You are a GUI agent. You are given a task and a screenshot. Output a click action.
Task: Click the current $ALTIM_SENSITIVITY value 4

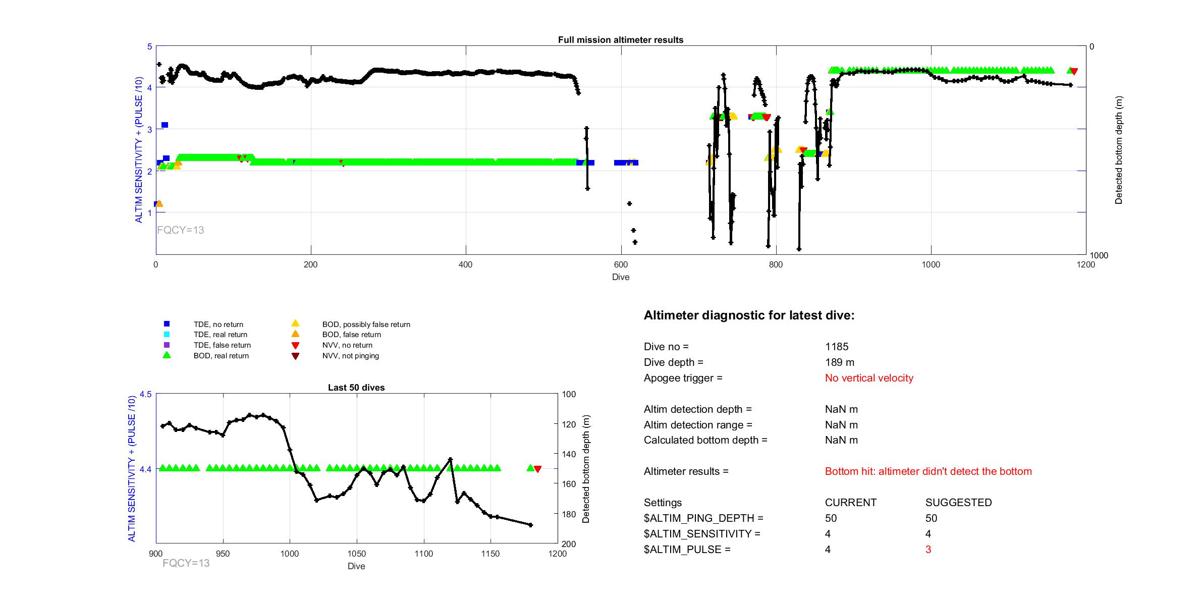[x=828, y=534]
